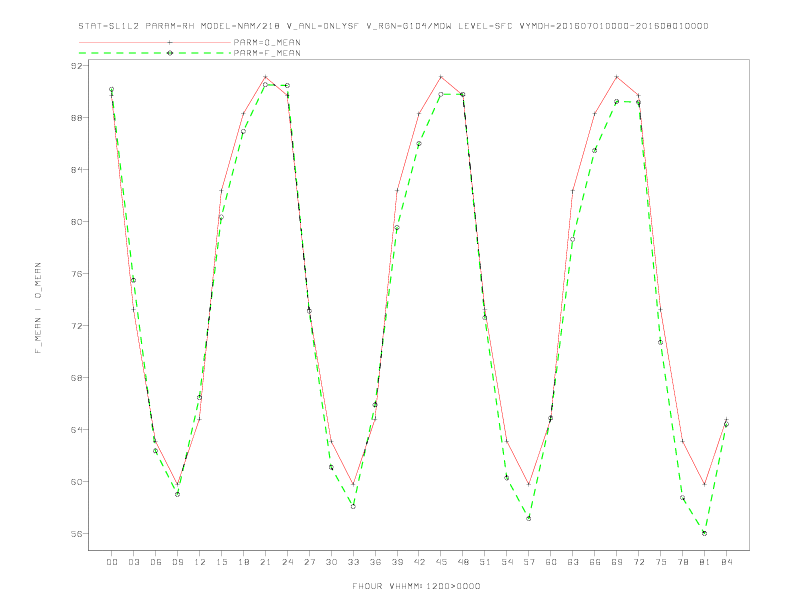The width and height of the screenshot is (792, 612).
Task: Click x-axis forecast hour label 24
Action: pyautogui.click(x=287, y=562)
